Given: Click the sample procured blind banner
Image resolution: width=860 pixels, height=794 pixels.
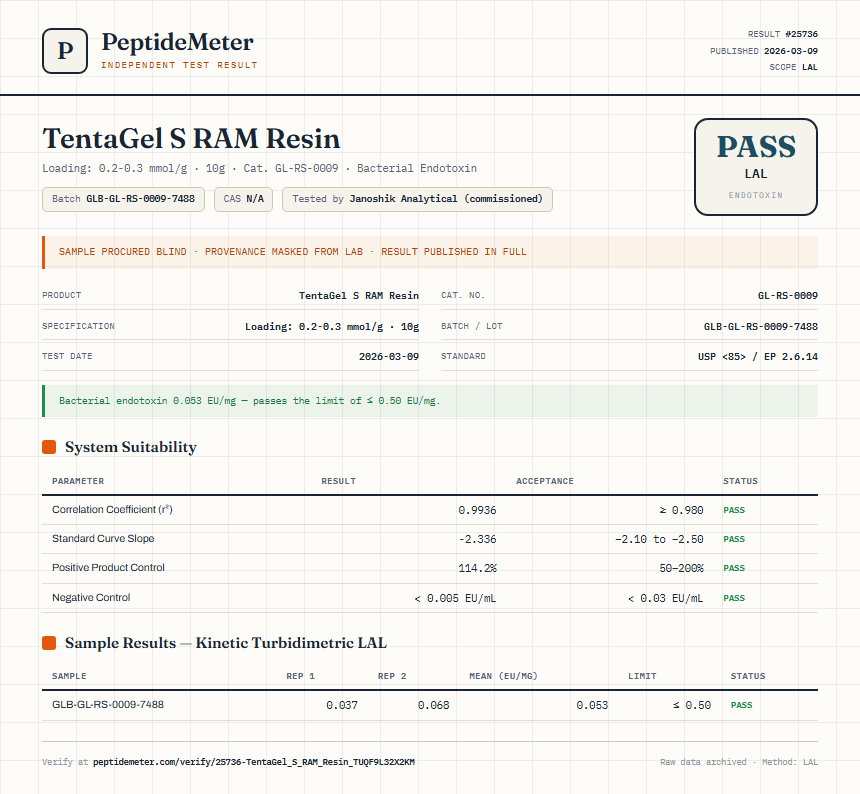Looking at the screenshot, I should point(430,252).
